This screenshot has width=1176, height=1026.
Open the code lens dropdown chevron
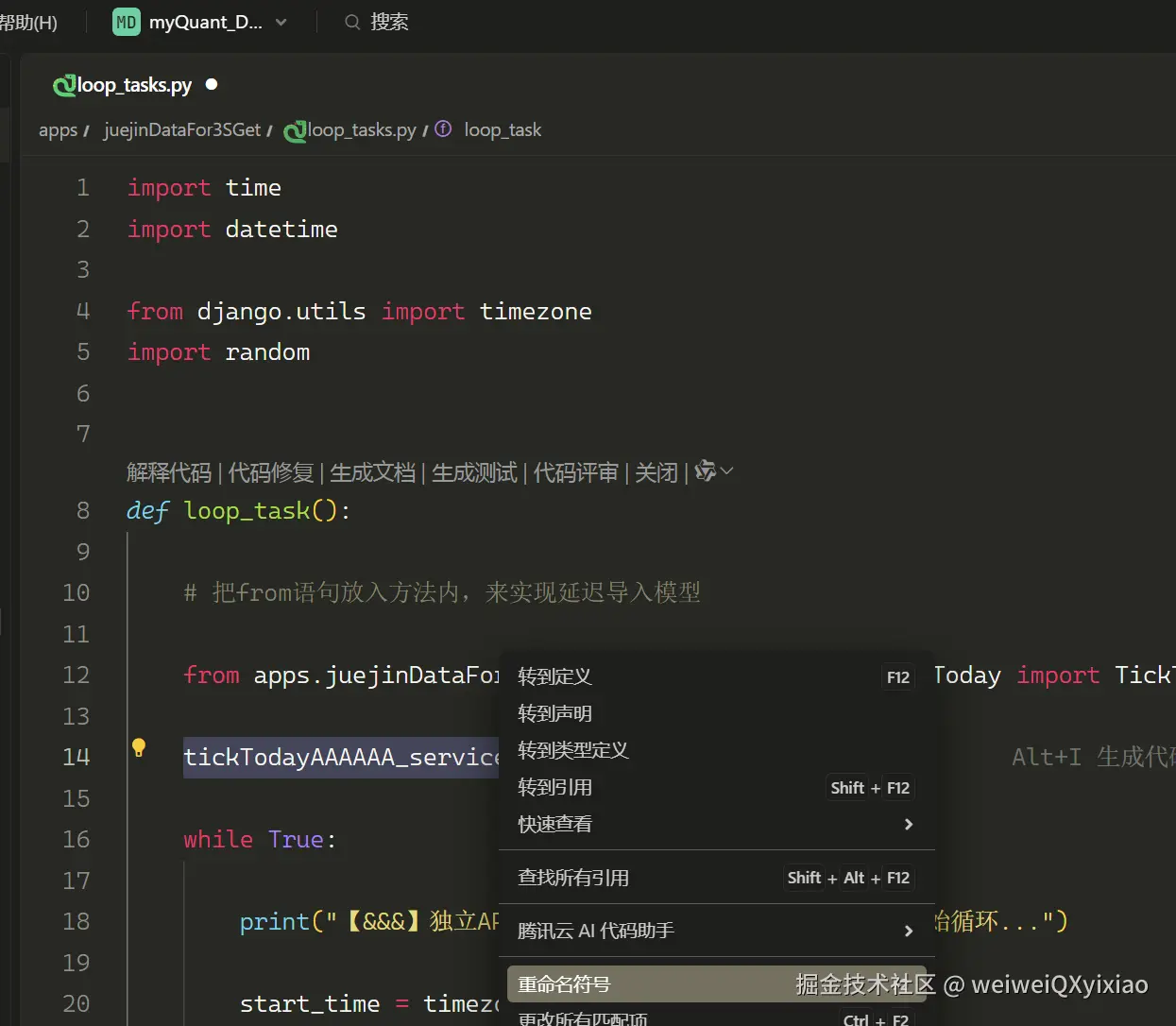(727, 470)
